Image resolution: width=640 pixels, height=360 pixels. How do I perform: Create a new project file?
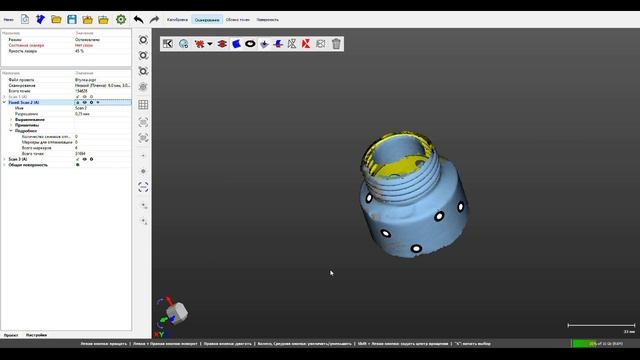pyautogui.click(x=25, y=19)
